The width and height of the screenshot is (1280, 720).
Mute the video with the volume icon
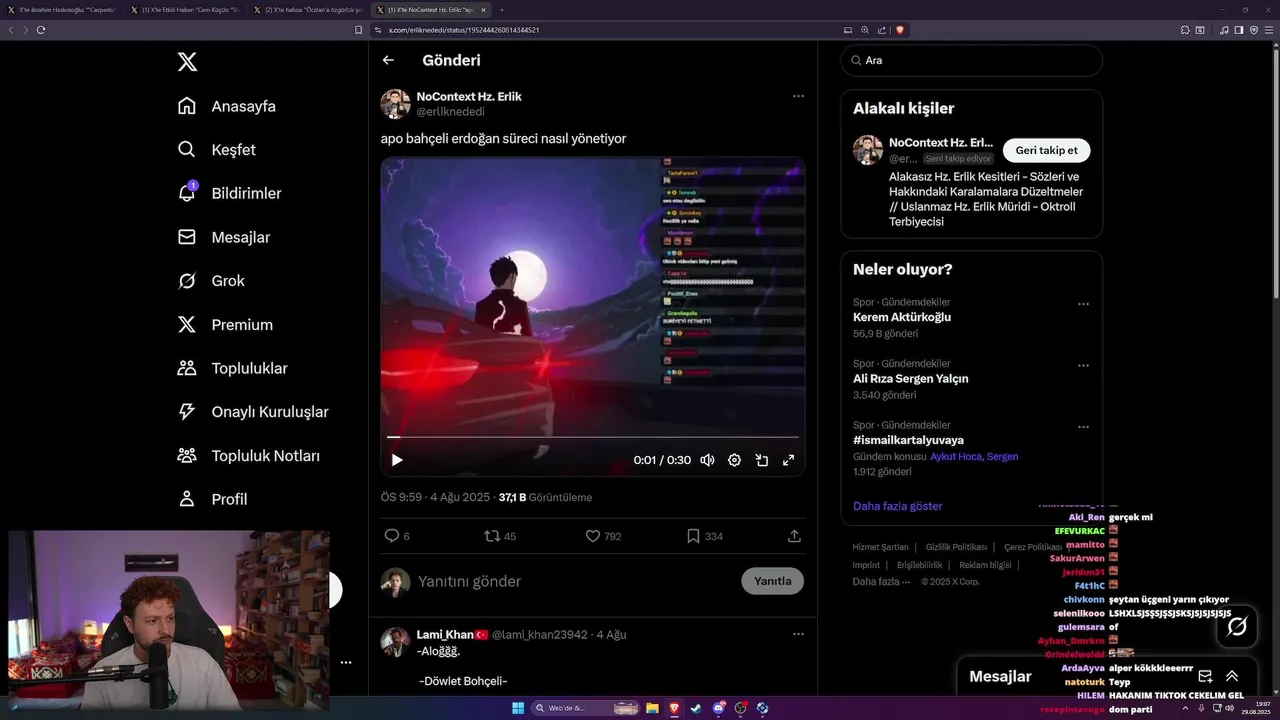click(x=707, y=460)
